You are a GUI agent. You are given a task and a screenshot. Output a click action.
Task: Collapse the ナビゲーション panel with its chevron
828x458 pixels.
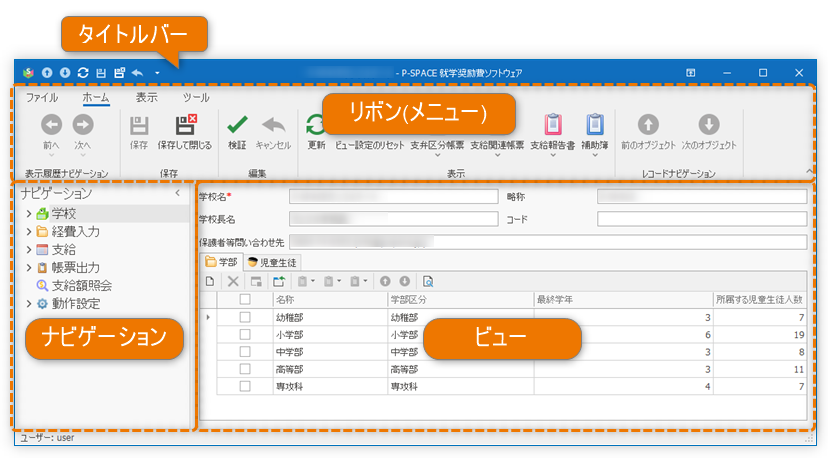[x=178, y=193]
